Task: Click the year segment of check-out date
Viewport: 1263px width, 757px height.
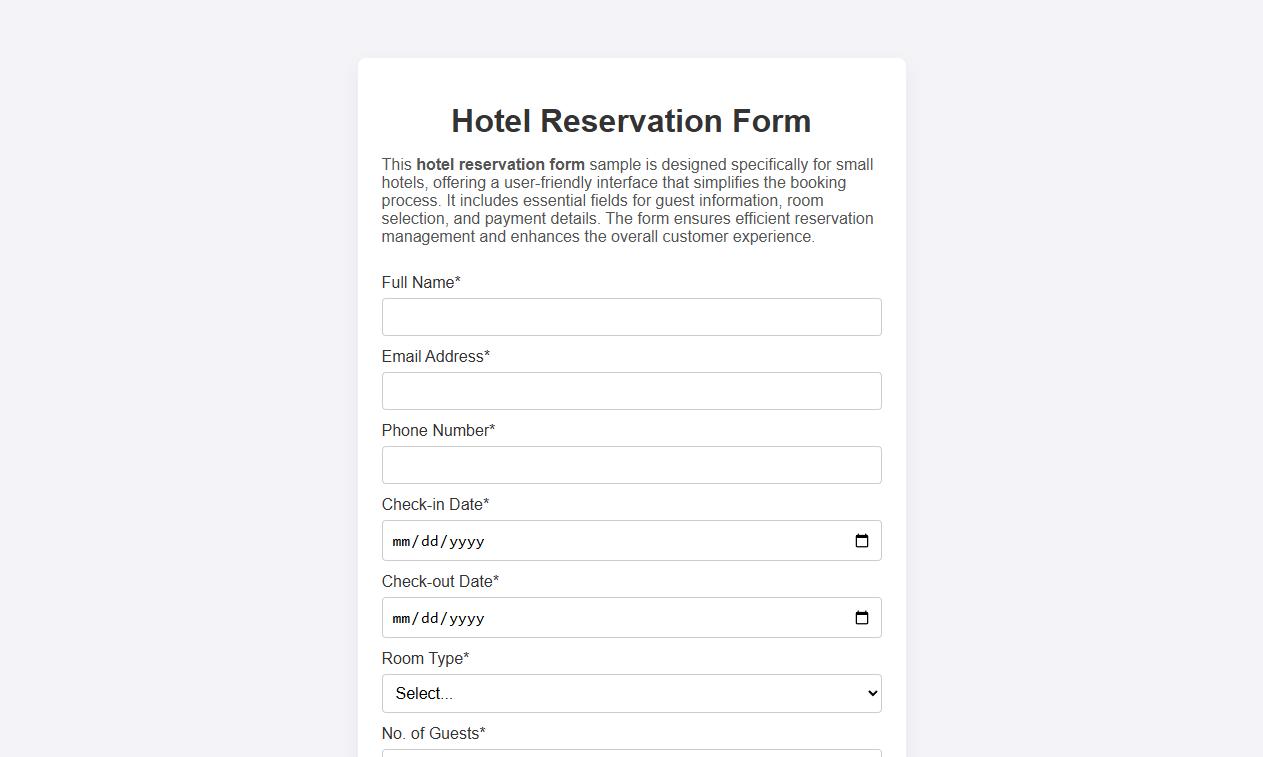Action: pyautogui.click(x=466, y=618)
